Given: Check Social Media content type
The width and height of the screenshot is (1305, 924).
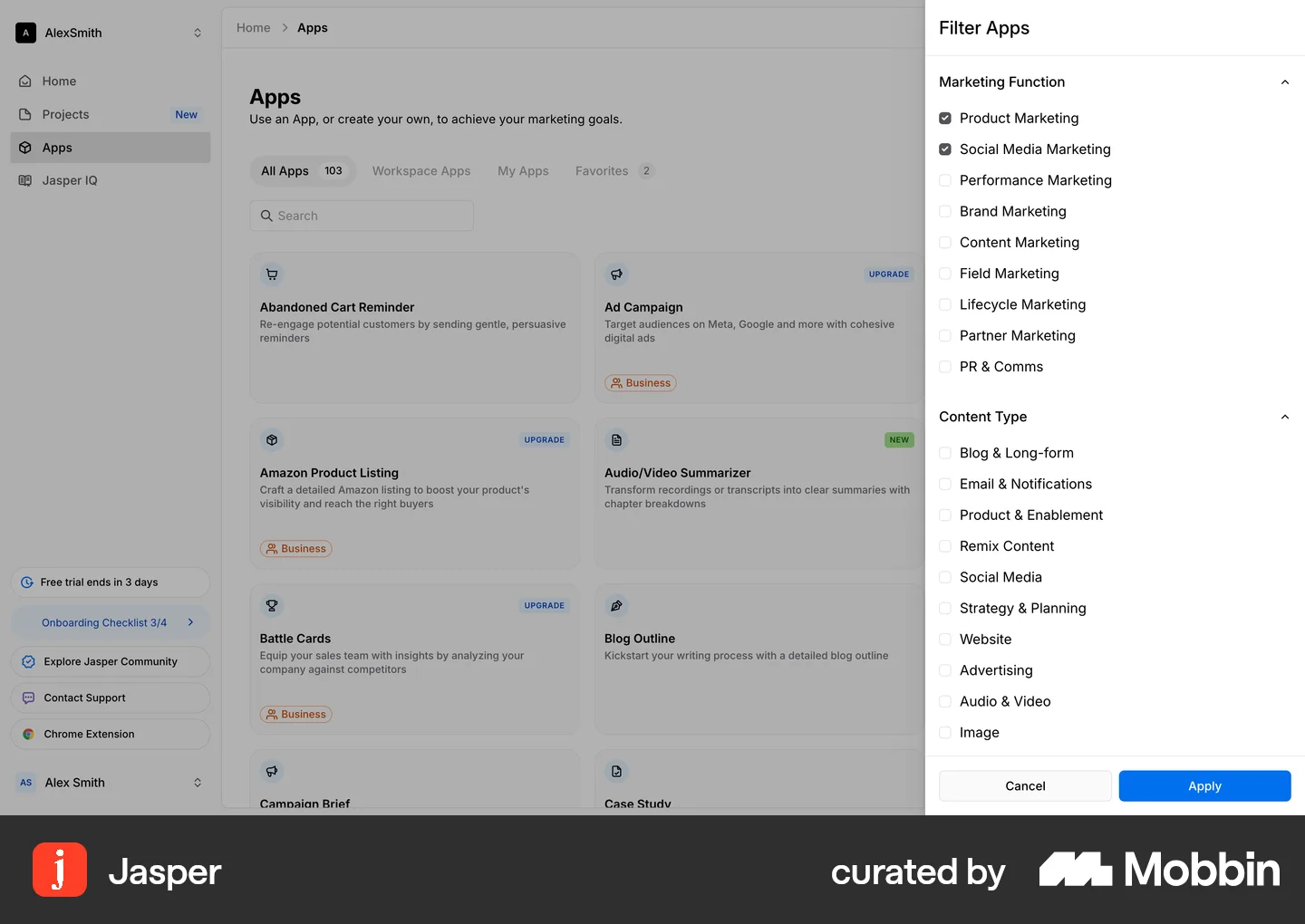Looking at the screenshot, I should pyautogui.click(x=945, y=577).
